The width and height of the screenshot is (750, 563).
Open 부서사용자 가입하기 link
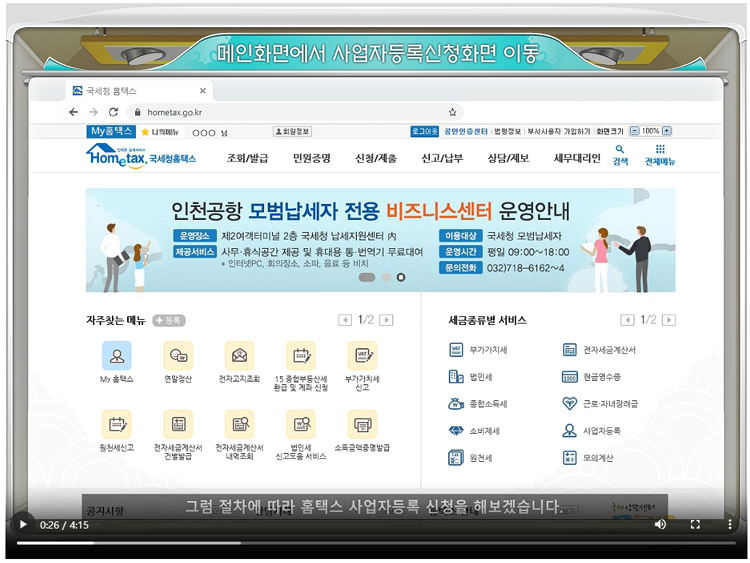click(559, 132)
